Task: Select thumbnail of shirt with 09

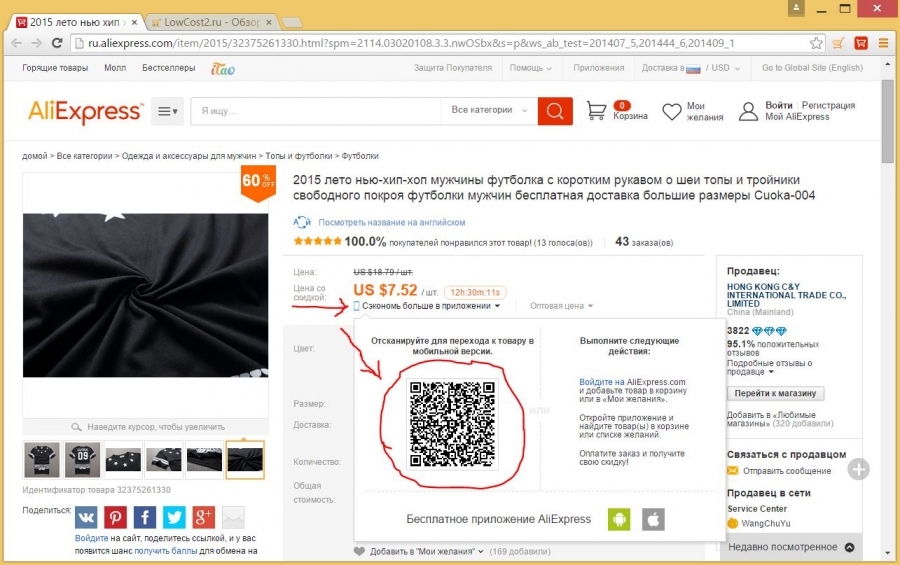Action: tap(83, 459)
